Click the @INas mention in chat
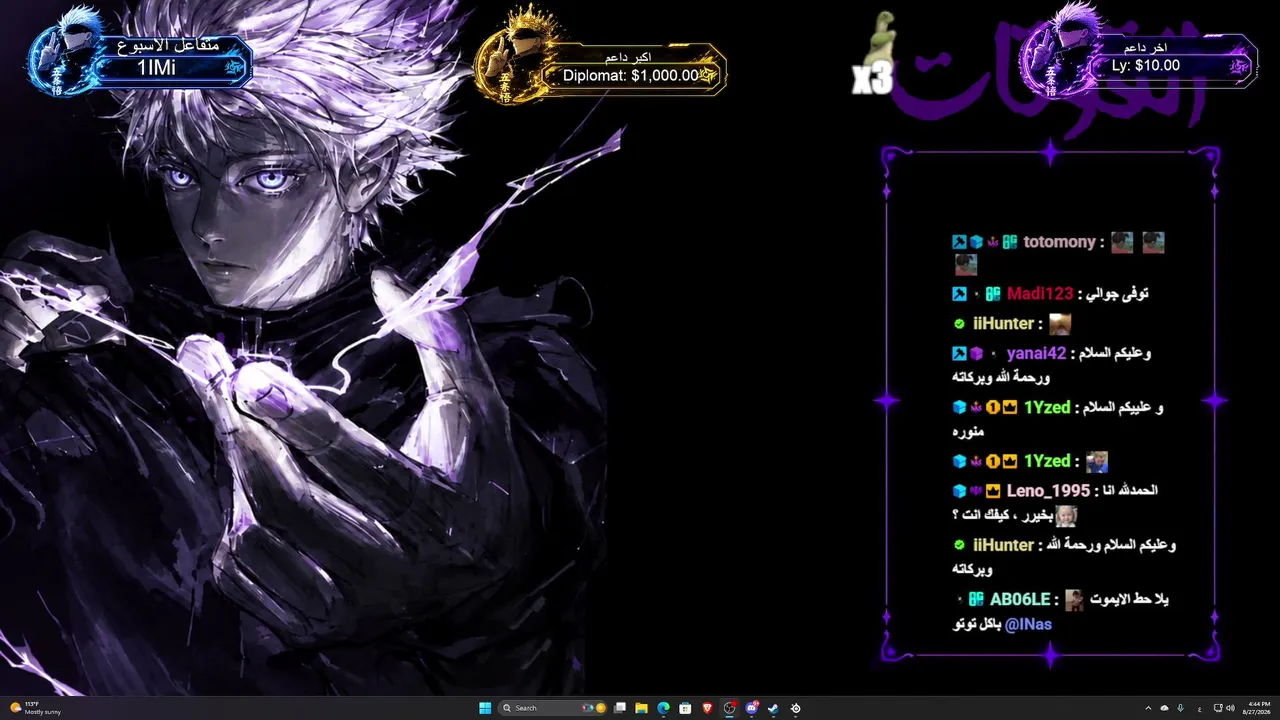This screenshot has width=1280, height=720. (x=1028, y=624)
